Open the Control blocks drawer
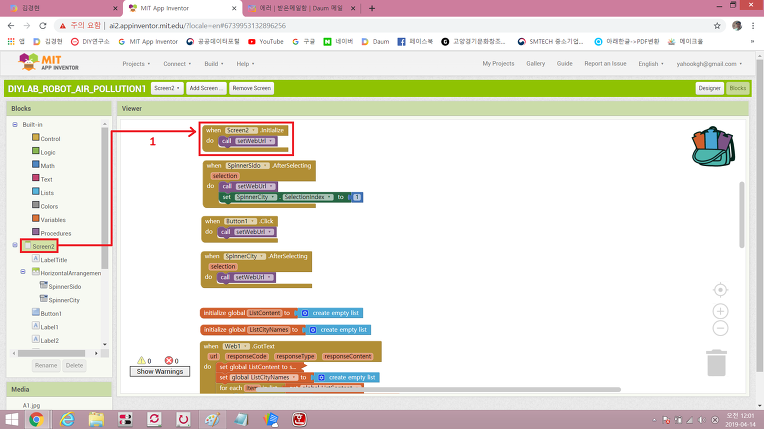This screenshot has height=429, width=764. coord(46,138)
